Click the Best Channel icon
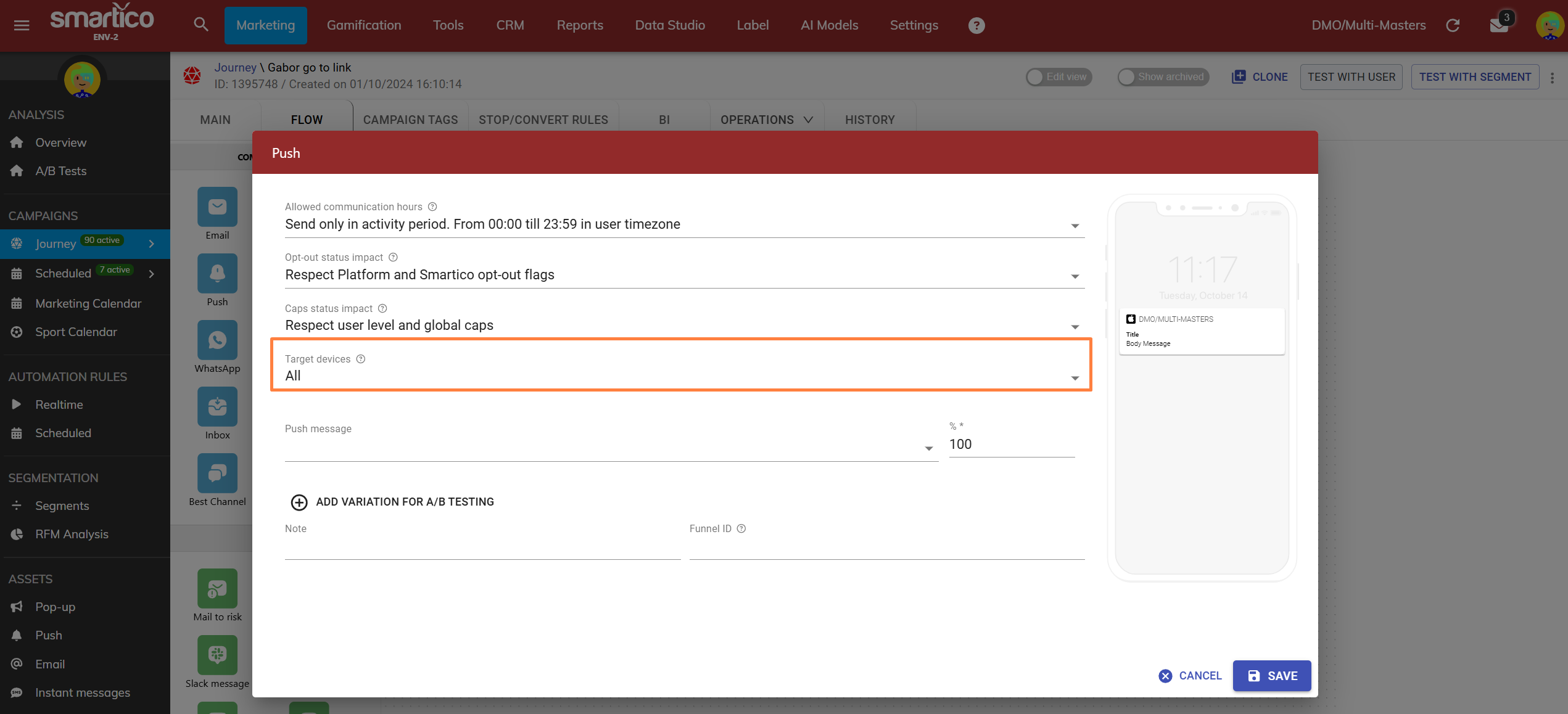Screen dimensions: 1568x714 point(217,474)
